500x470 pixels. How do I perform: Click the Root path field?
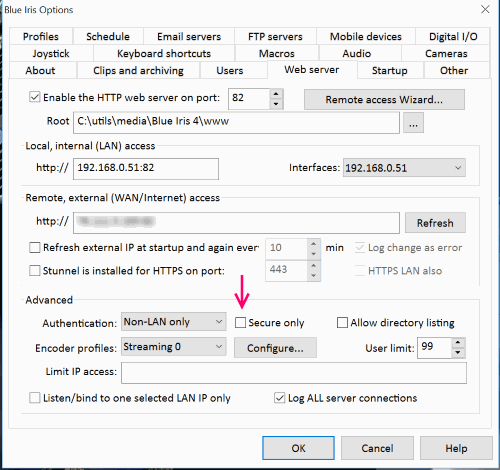coord(236,123)
